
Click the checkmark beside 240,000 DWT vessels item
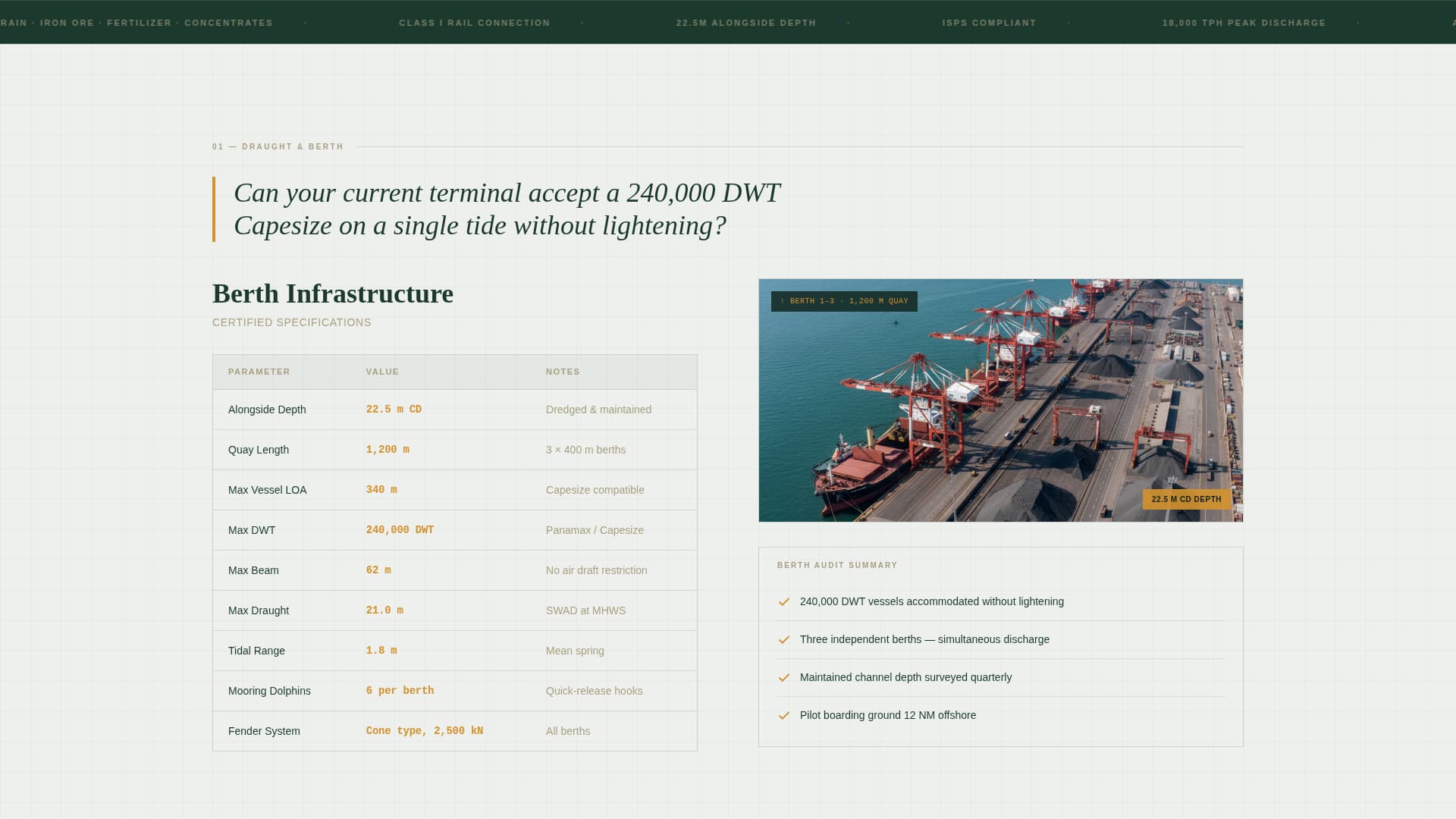point(783,601)
